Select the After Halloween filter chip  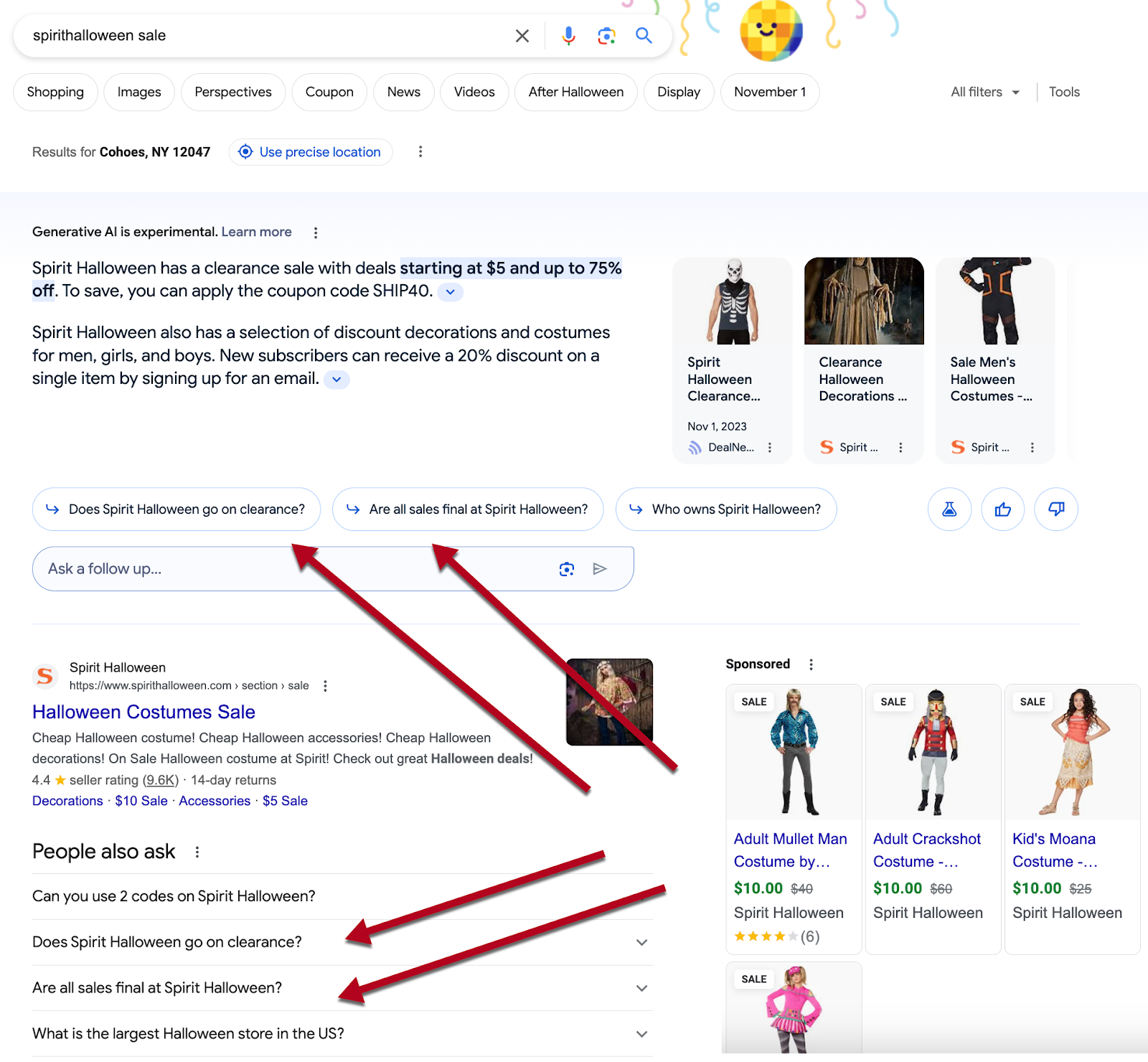tap(576, 92)
